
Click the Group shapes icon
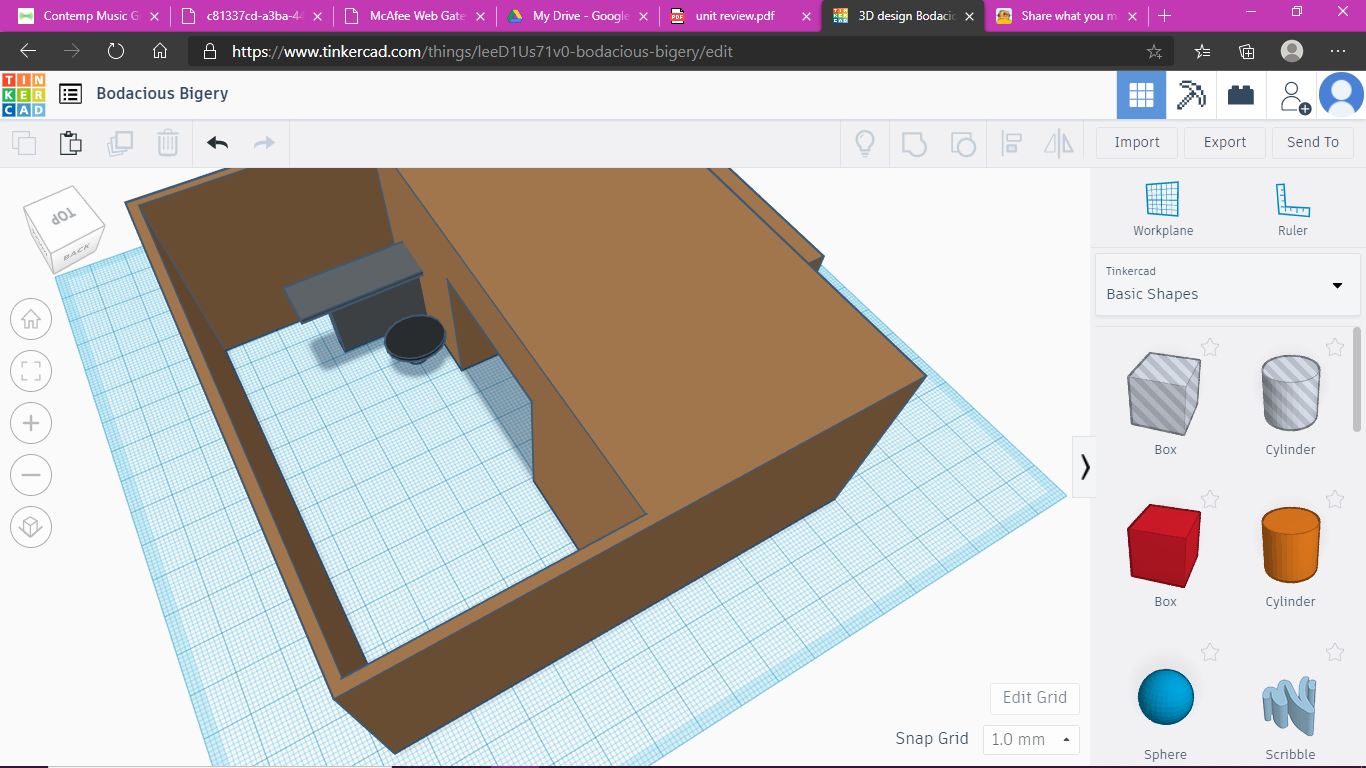pyautogui.click(x=914, y=143)
